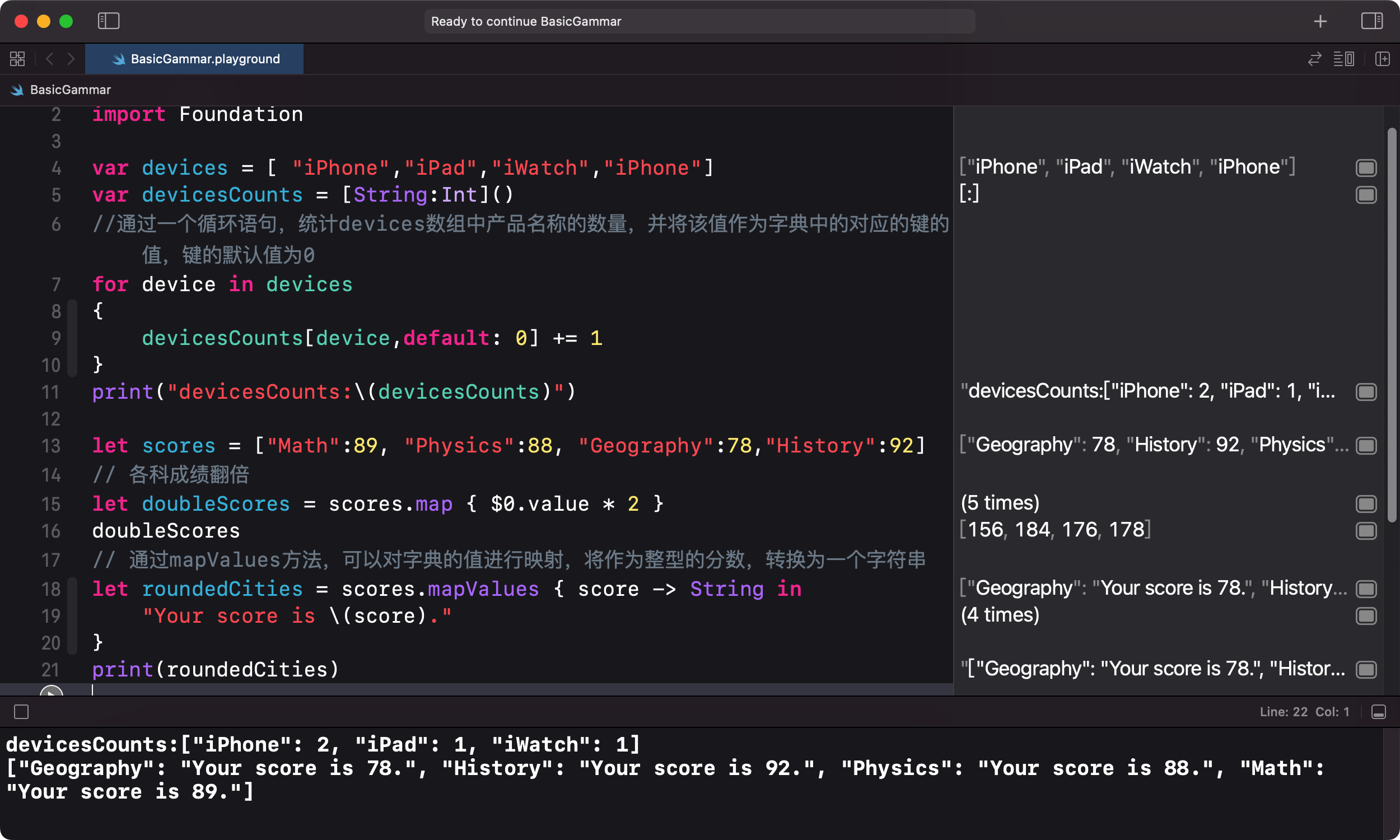Screen dimensions: 1400x840
Task: Click BasicGammar in jump bar
Action: [70, 90]
